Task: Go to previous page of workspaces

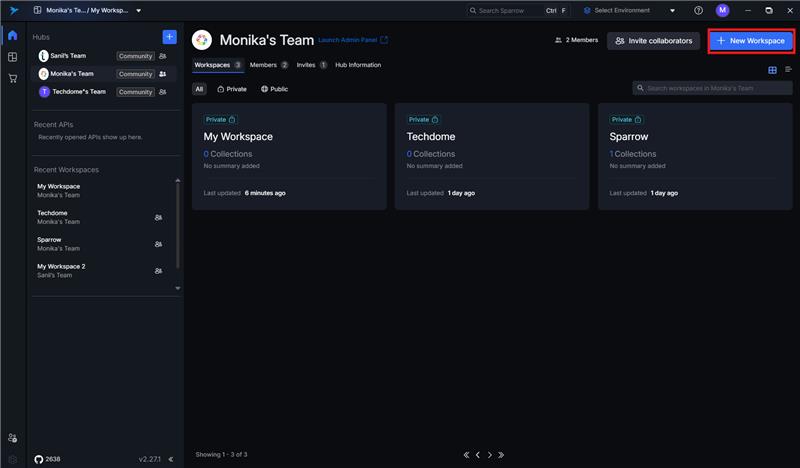Action: 478,455
